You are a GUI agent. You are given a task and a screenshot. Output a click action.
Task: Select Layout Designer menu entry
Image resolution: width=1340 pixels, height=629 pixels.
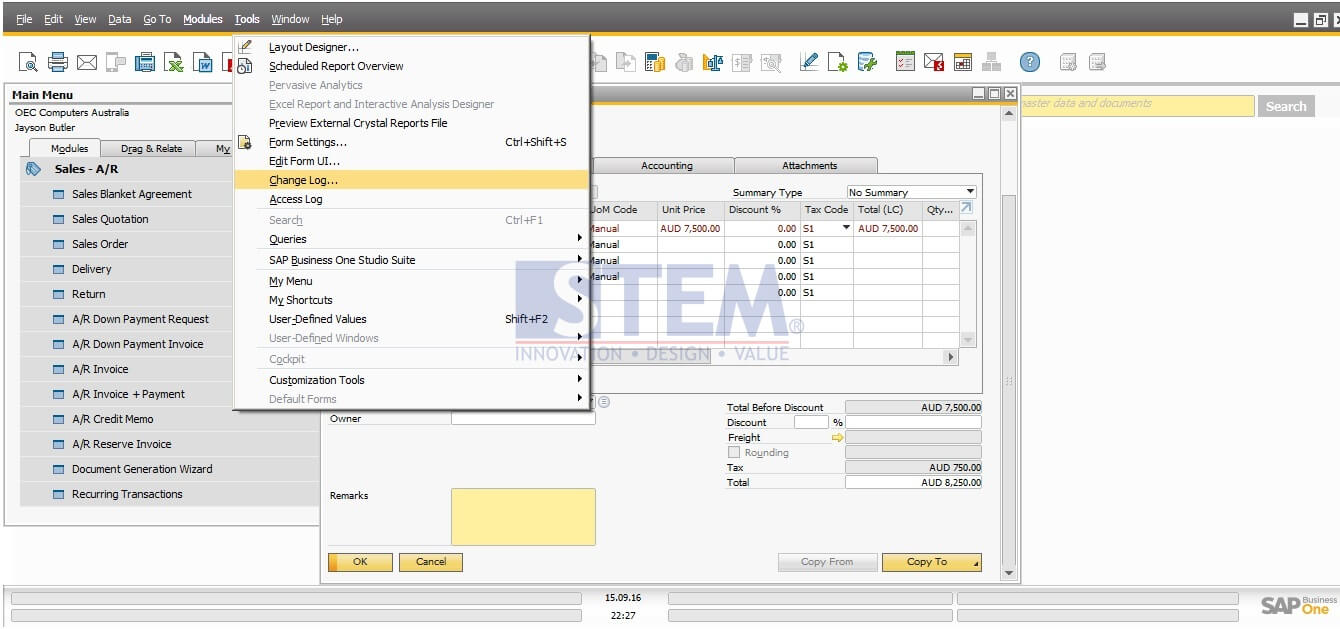[411, 47]
